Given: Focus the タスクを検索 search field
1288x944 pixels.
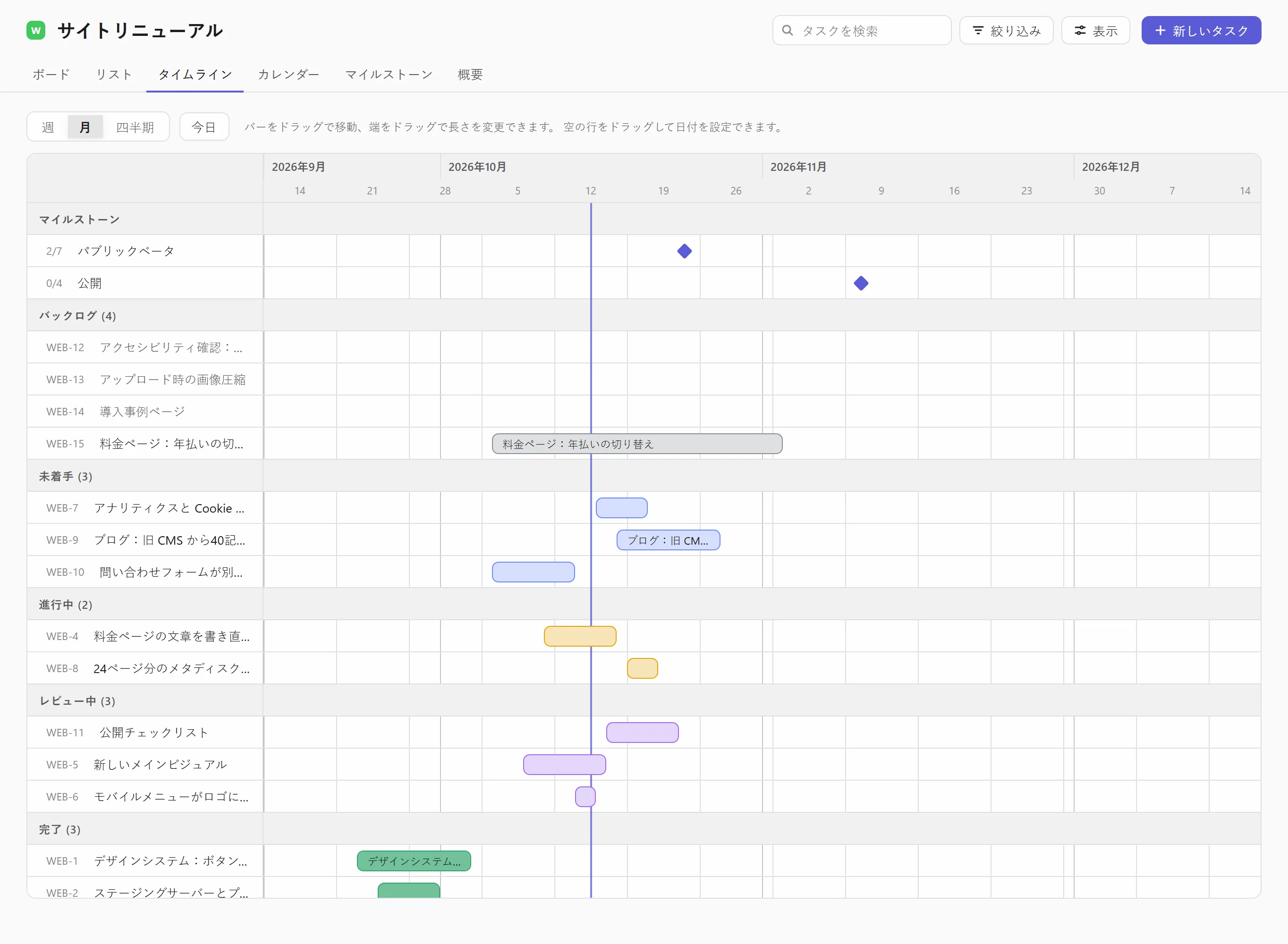Looking at the screenshot, I should pyautogui.click(x=862, y=30).
